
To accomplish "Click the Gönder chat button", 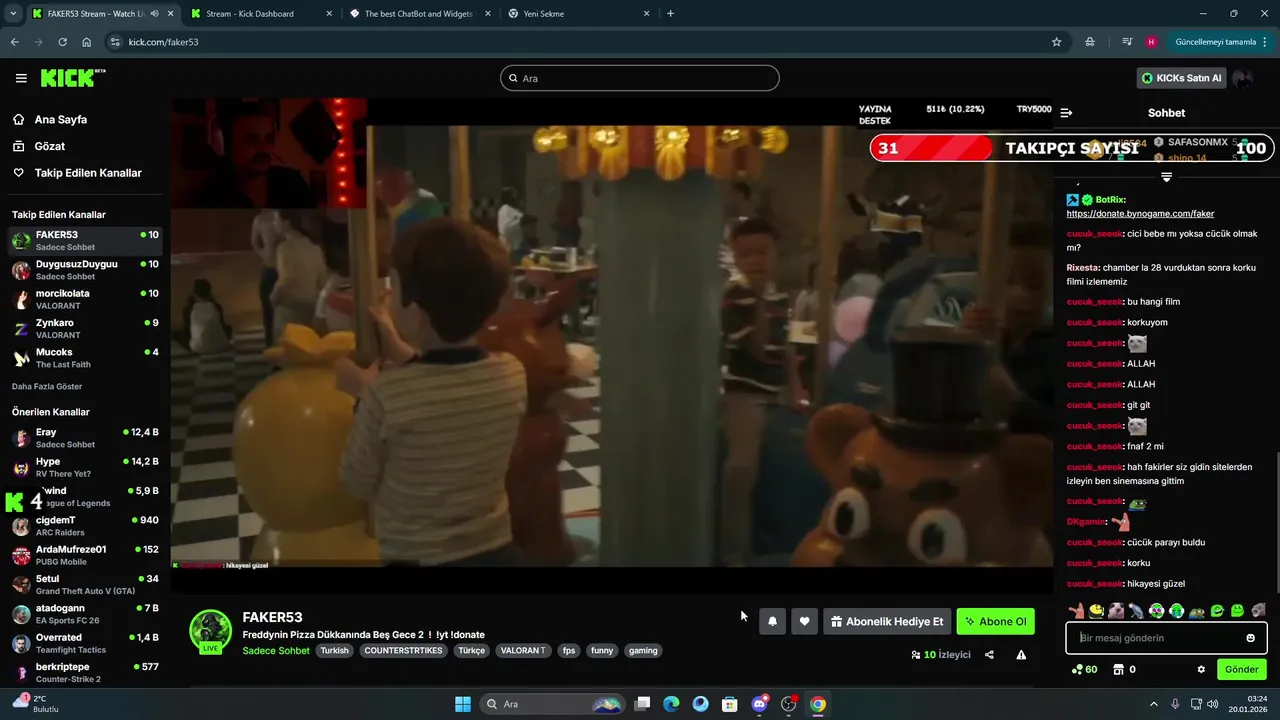I will click(1241, 669).
